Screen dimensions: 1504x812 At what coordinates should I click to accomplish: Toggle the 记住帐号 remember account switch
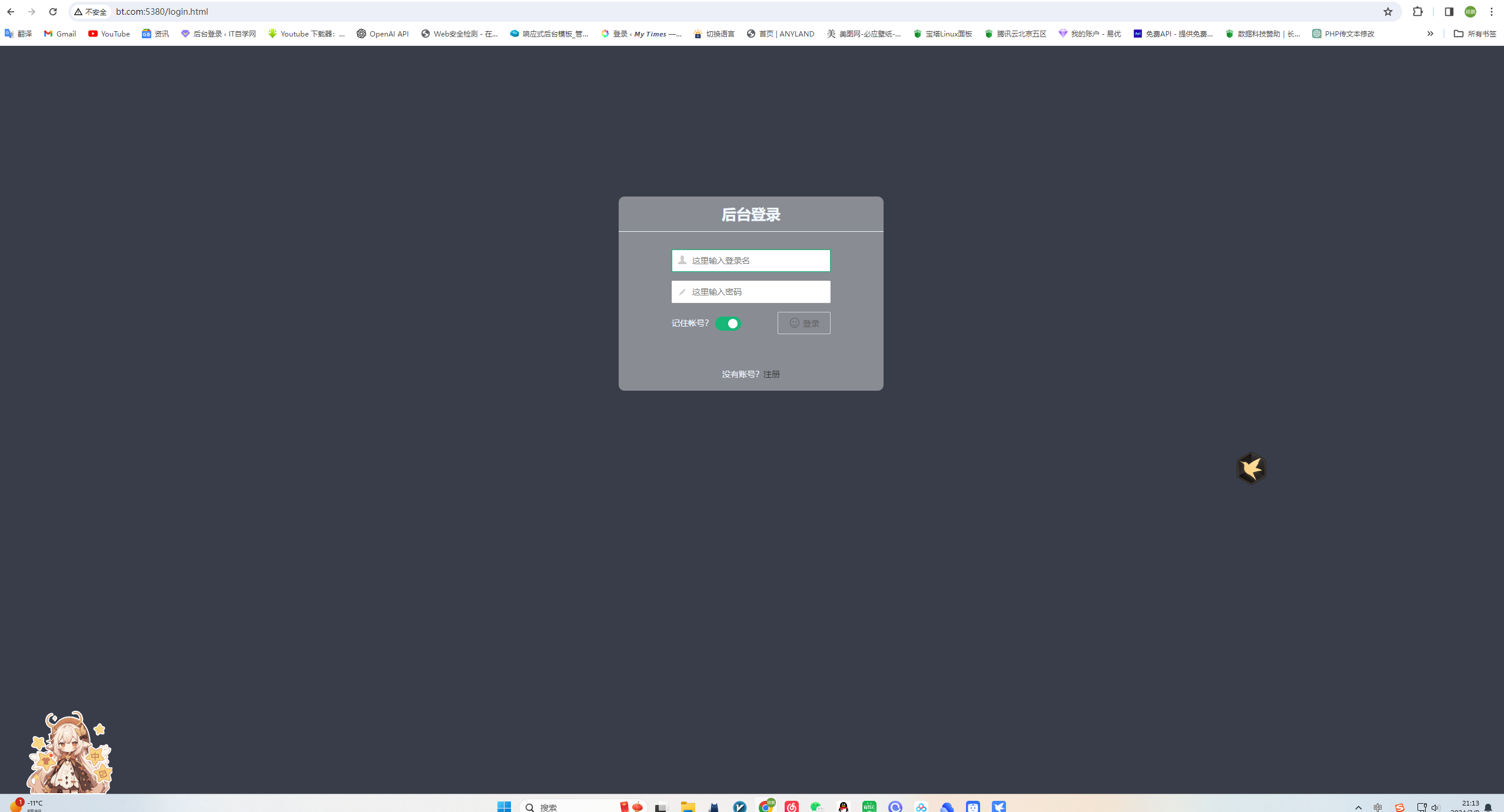(x=728, y=324)
